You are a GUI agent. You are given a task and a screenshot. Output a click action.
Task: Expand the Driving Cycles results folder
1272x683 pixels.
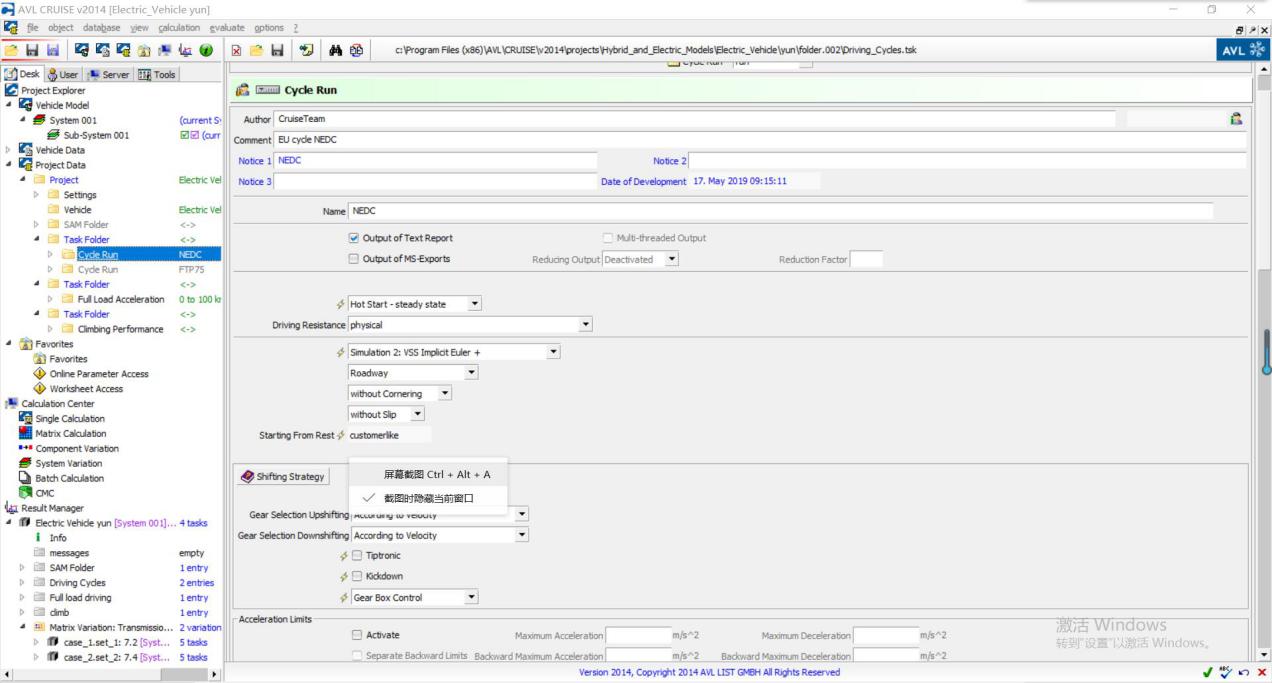(23, 583)
